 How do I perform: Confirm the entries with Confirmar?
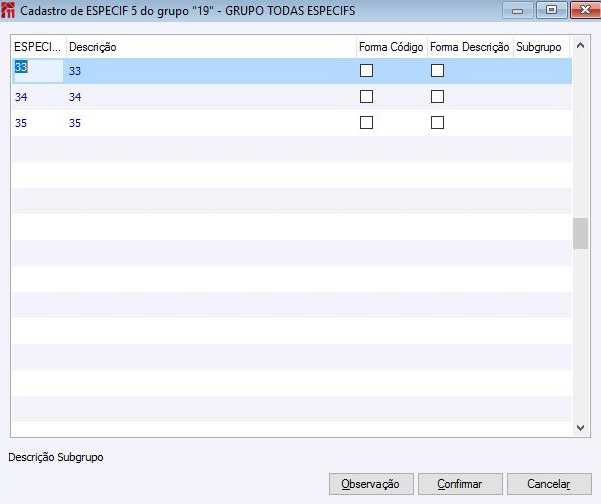(x=460, y=484)
